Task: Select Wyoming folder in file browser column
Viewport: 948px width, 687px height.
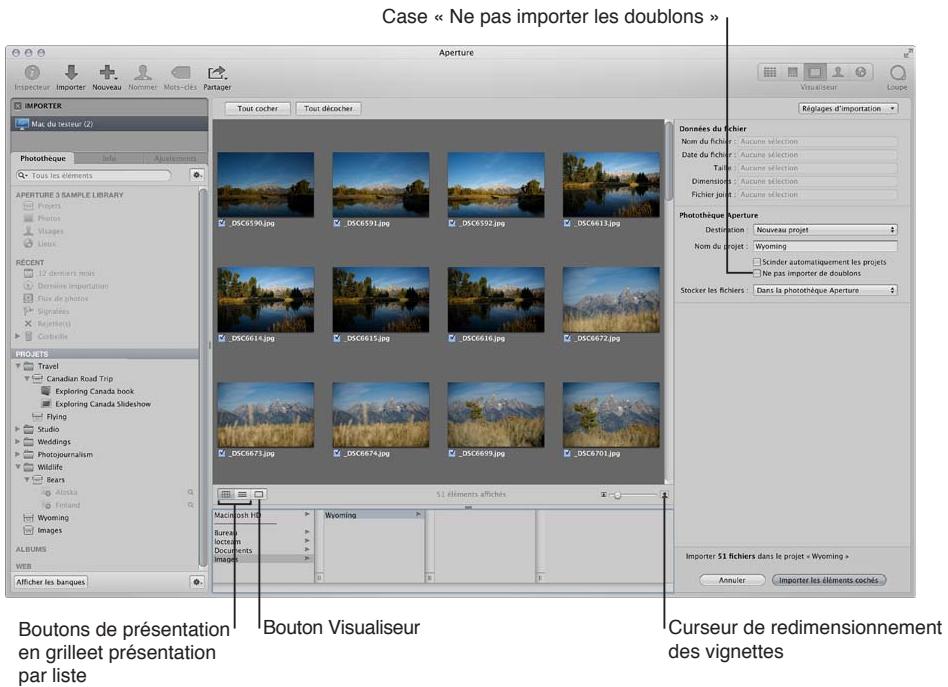Action: (x=374, y=515)
